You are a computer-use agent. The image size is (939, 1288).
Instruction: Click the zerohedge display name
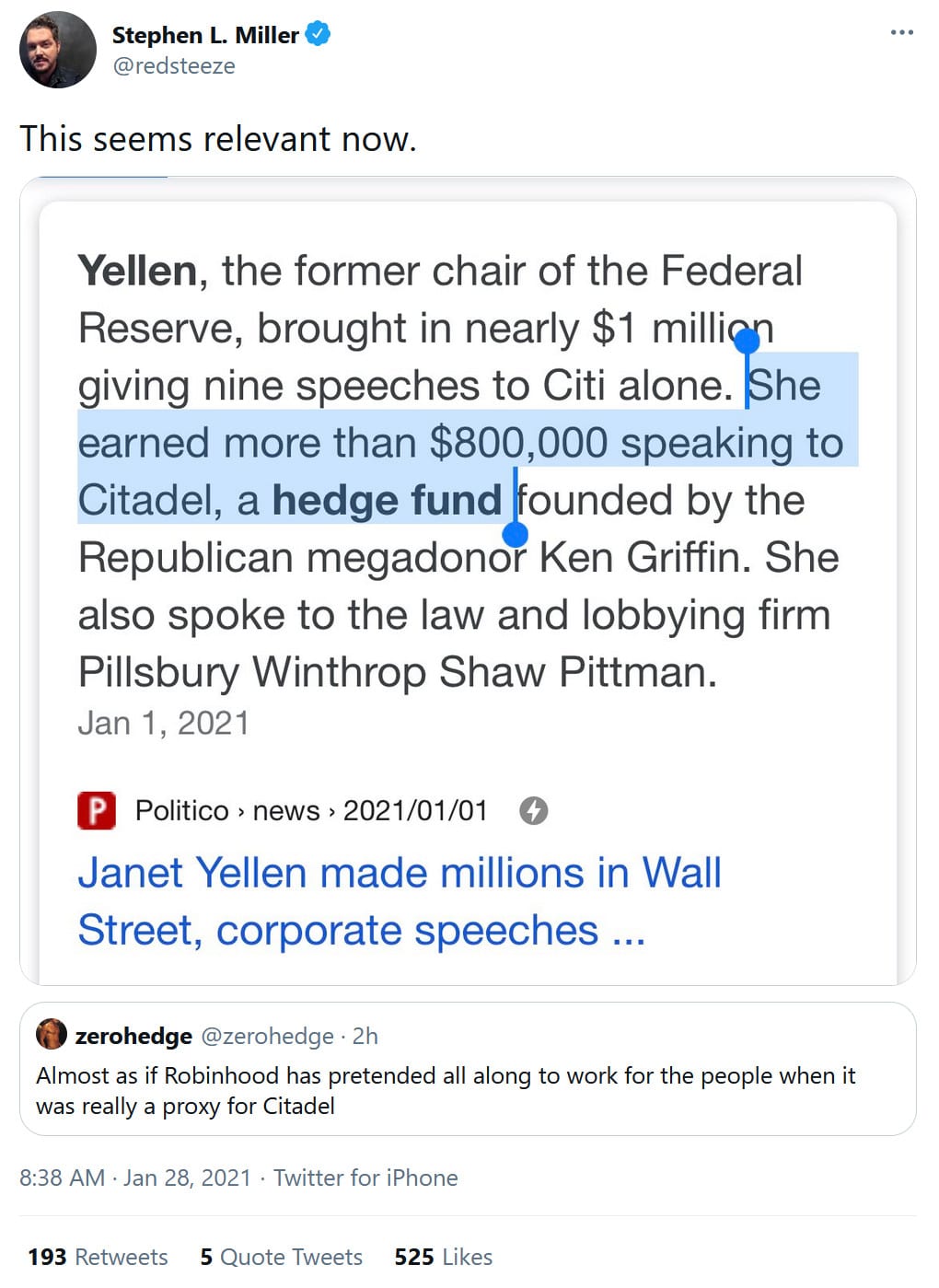(133, 1036)
